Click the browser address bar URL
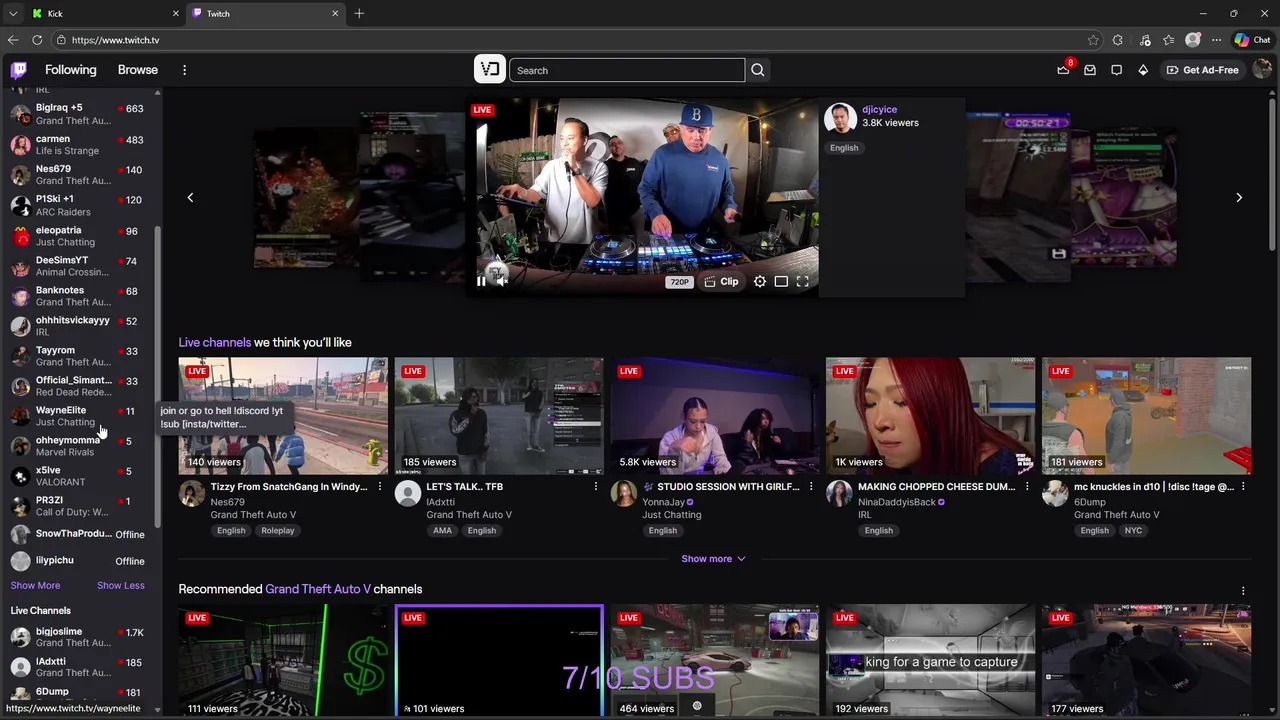The image size is (1280, 720). click(x=115, y=40)
